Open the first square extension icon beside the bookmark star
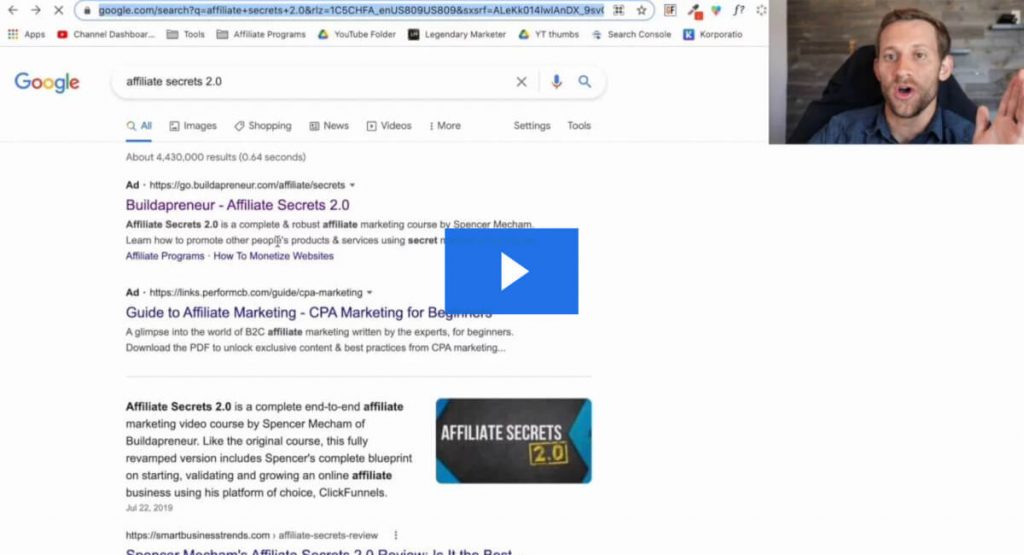 click(x=670, y=10)
